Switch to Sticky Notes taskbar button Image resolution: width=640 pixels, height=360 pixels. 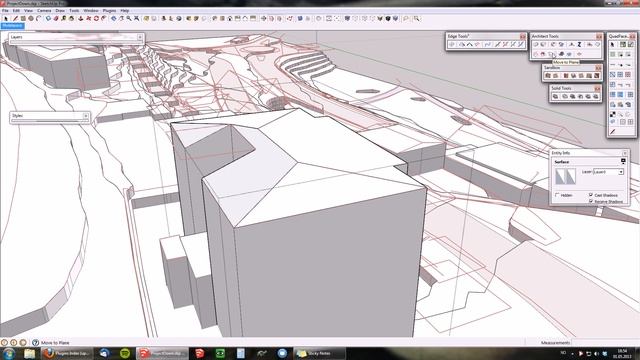pyautogui.click(x=319, y=353)
